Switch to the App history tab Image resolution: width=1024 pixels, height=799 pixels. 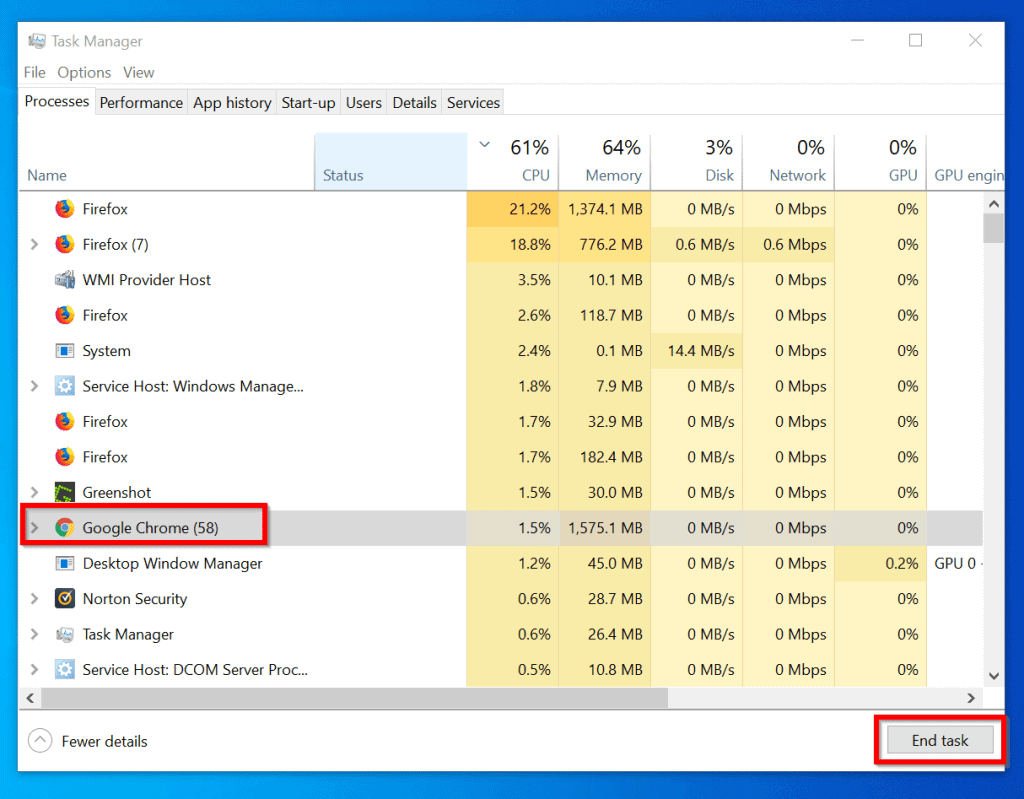[232, 103]
